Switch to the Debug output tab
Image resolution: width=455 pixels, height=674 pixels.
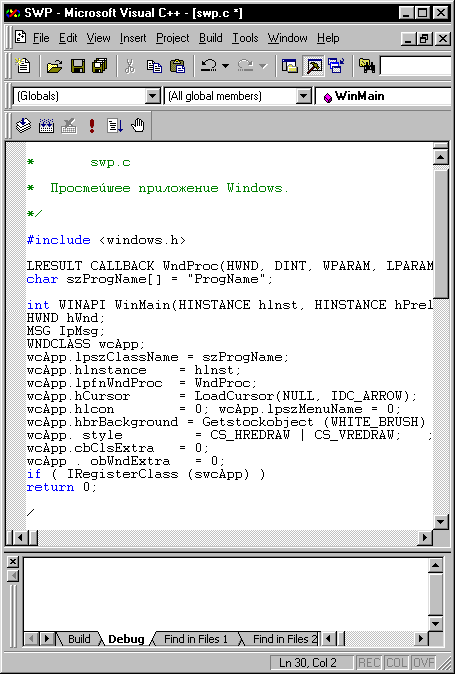click(x=126, y=639)
